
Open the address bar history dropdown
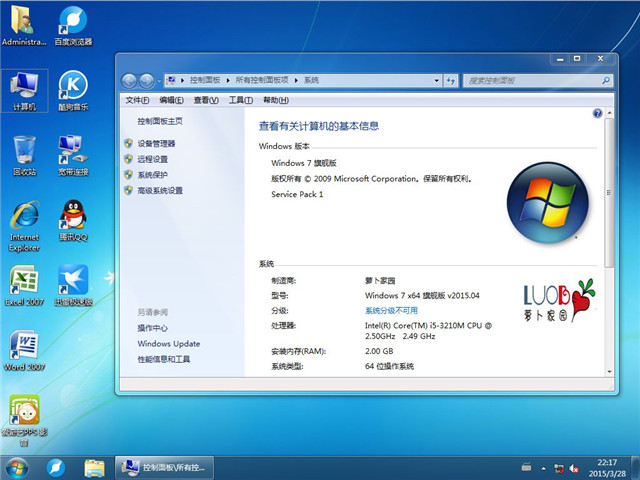tap(436, 80)
